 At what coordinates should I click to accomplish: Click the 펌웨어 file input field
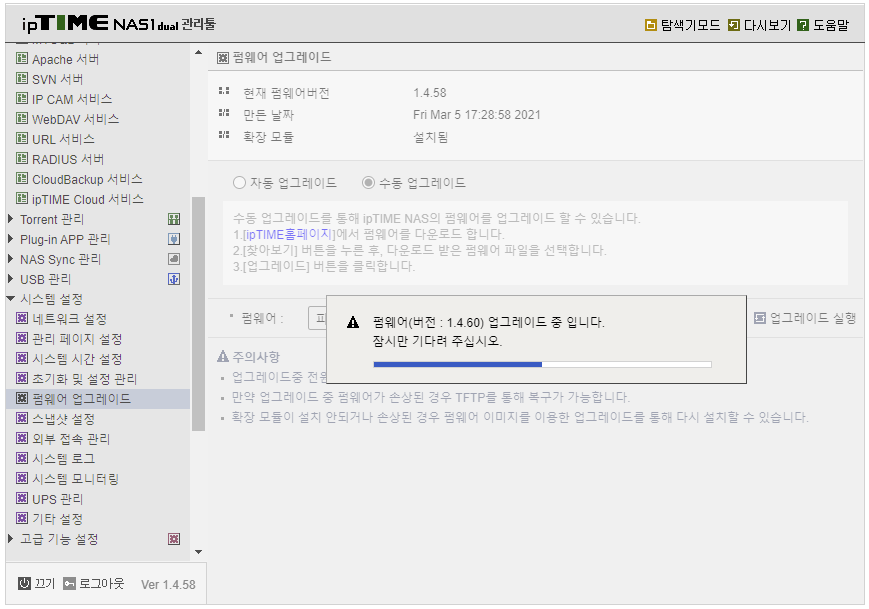(x=318, y=318)
